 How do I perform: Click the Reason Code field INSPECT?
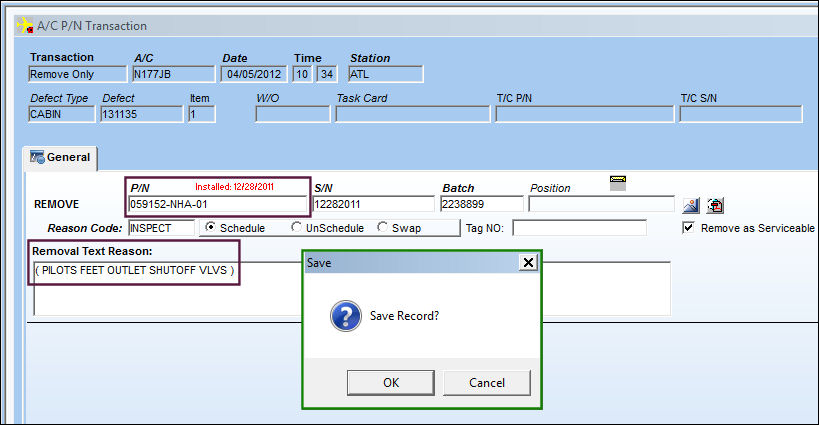coord(161,228)
